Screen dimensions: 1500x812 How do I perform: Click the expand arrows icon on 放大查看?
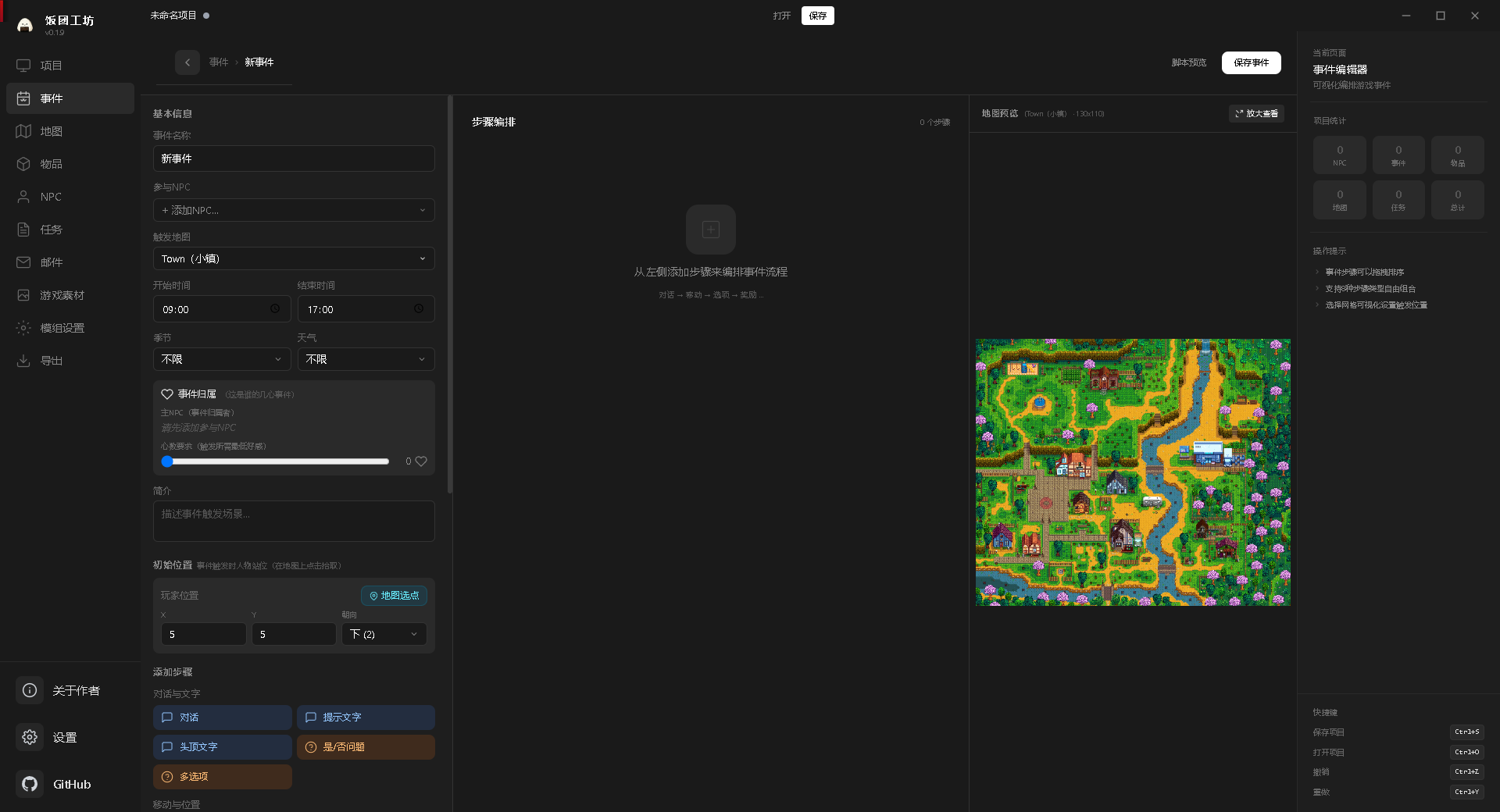[x=1239, y=114]
